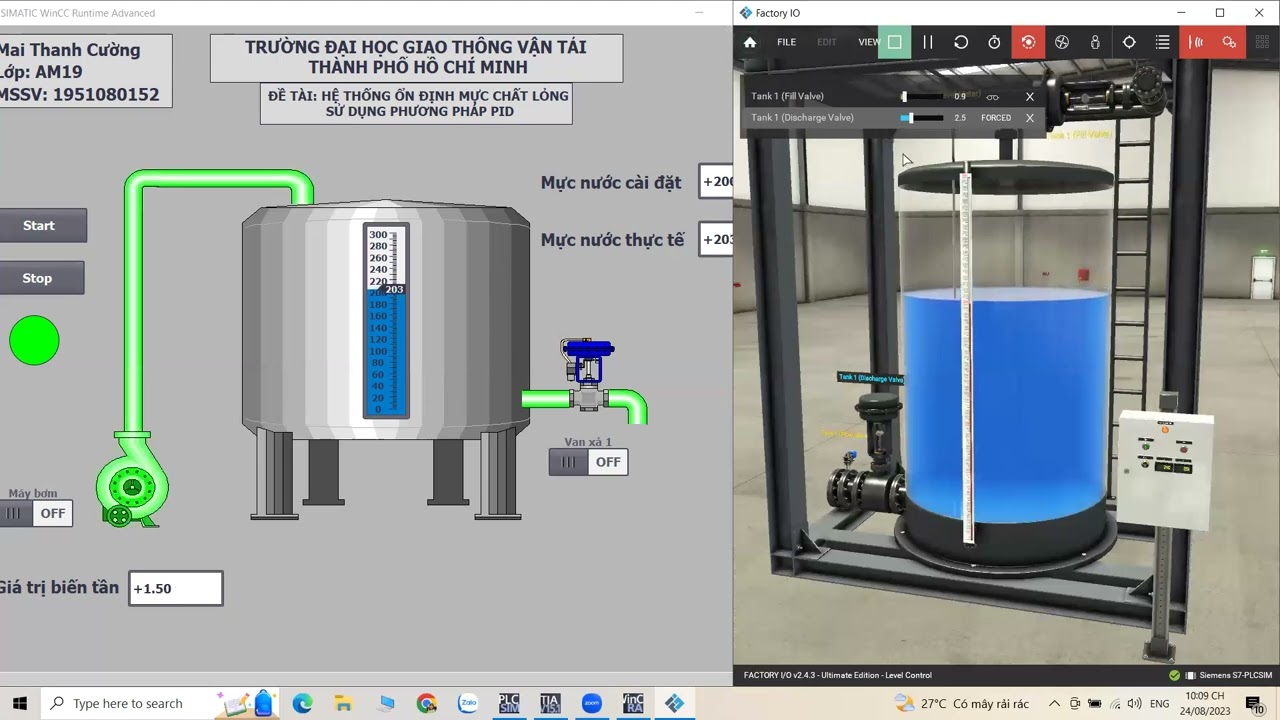Viewport: 1280px width, 720px height.
Task: Open Google Chrome from taskbar
Action: 427,703
